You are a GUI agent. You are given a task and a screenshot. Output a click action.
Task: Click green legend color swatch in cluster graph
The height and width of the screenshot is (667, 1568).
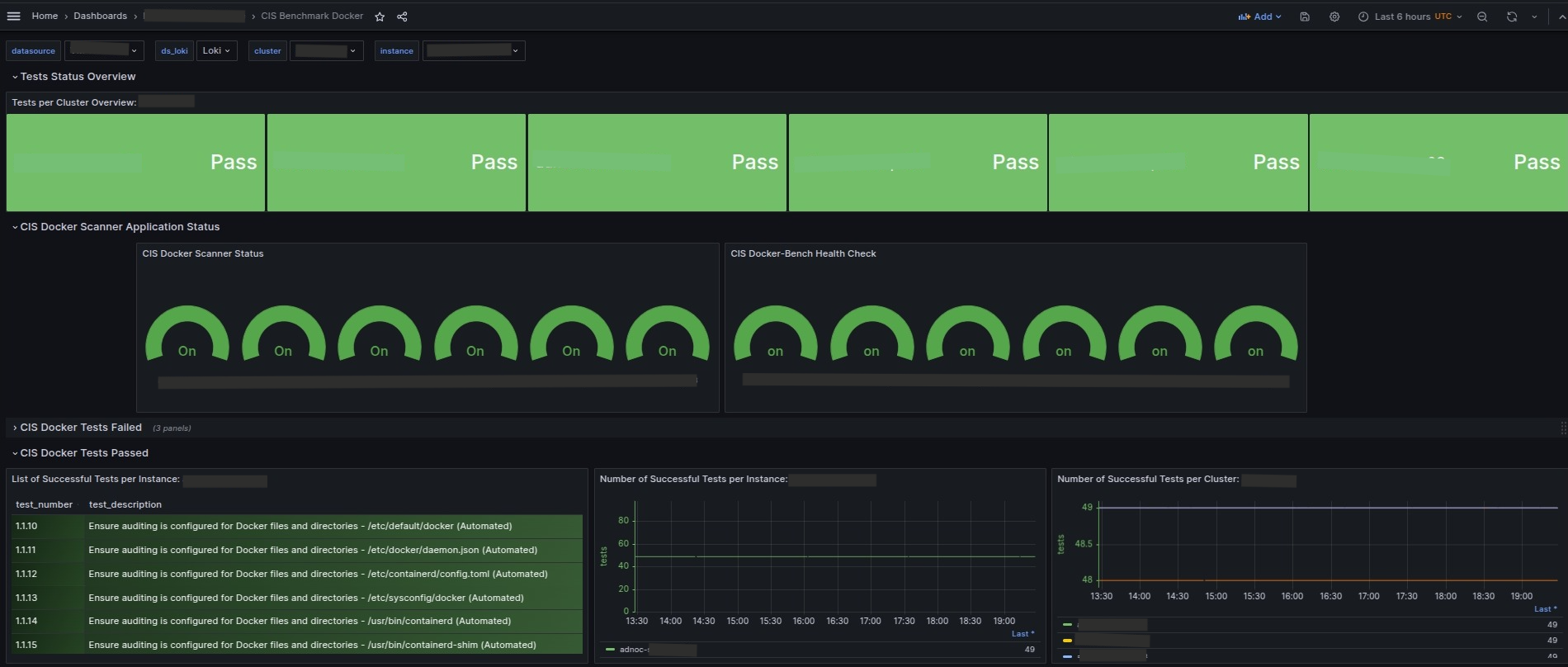coord(1067,625)
